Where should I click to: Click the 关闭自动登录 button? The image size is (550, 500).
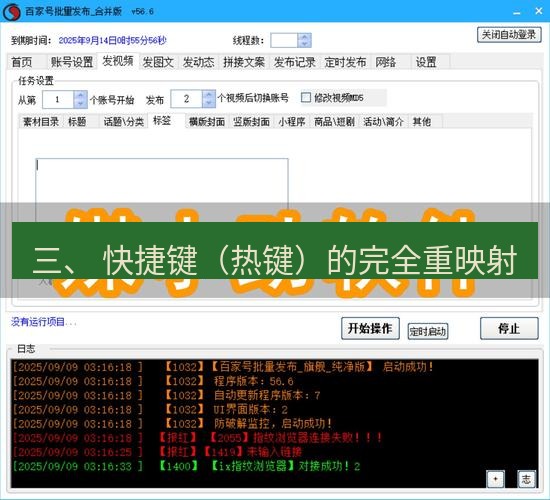(509, 35)
